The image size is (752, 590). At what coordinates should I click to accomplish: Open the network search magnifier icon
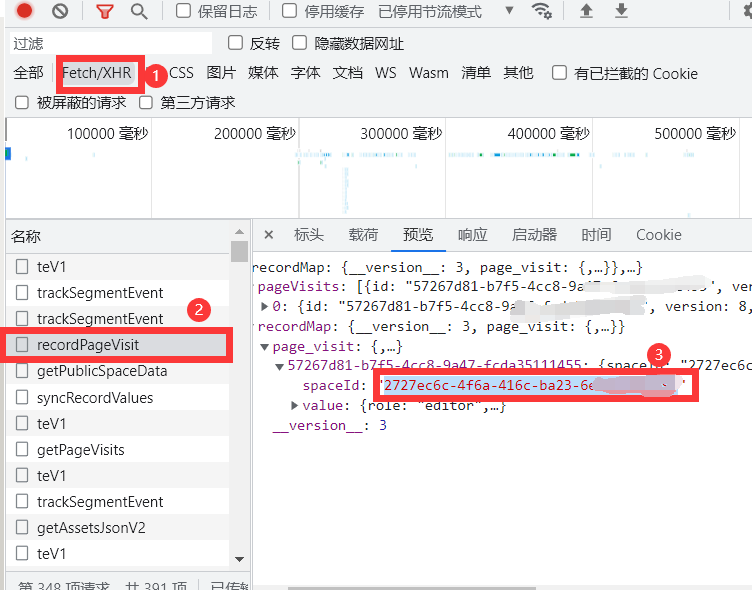click(x=139, y=12)
